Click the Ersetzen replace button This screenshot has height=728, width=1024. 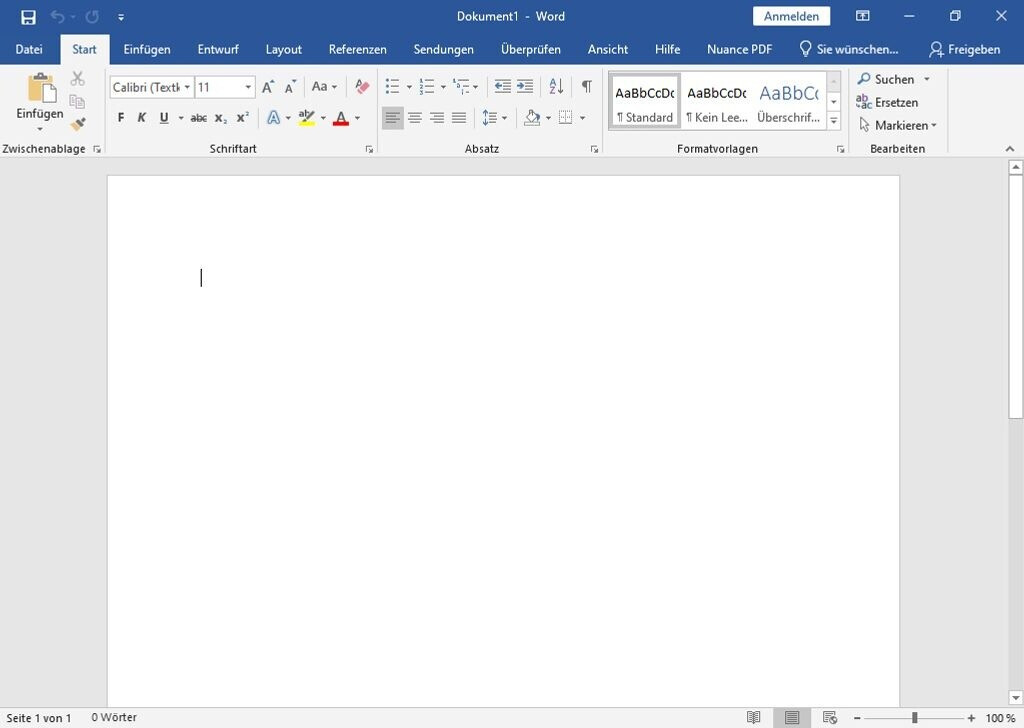(x=887, y=102)
